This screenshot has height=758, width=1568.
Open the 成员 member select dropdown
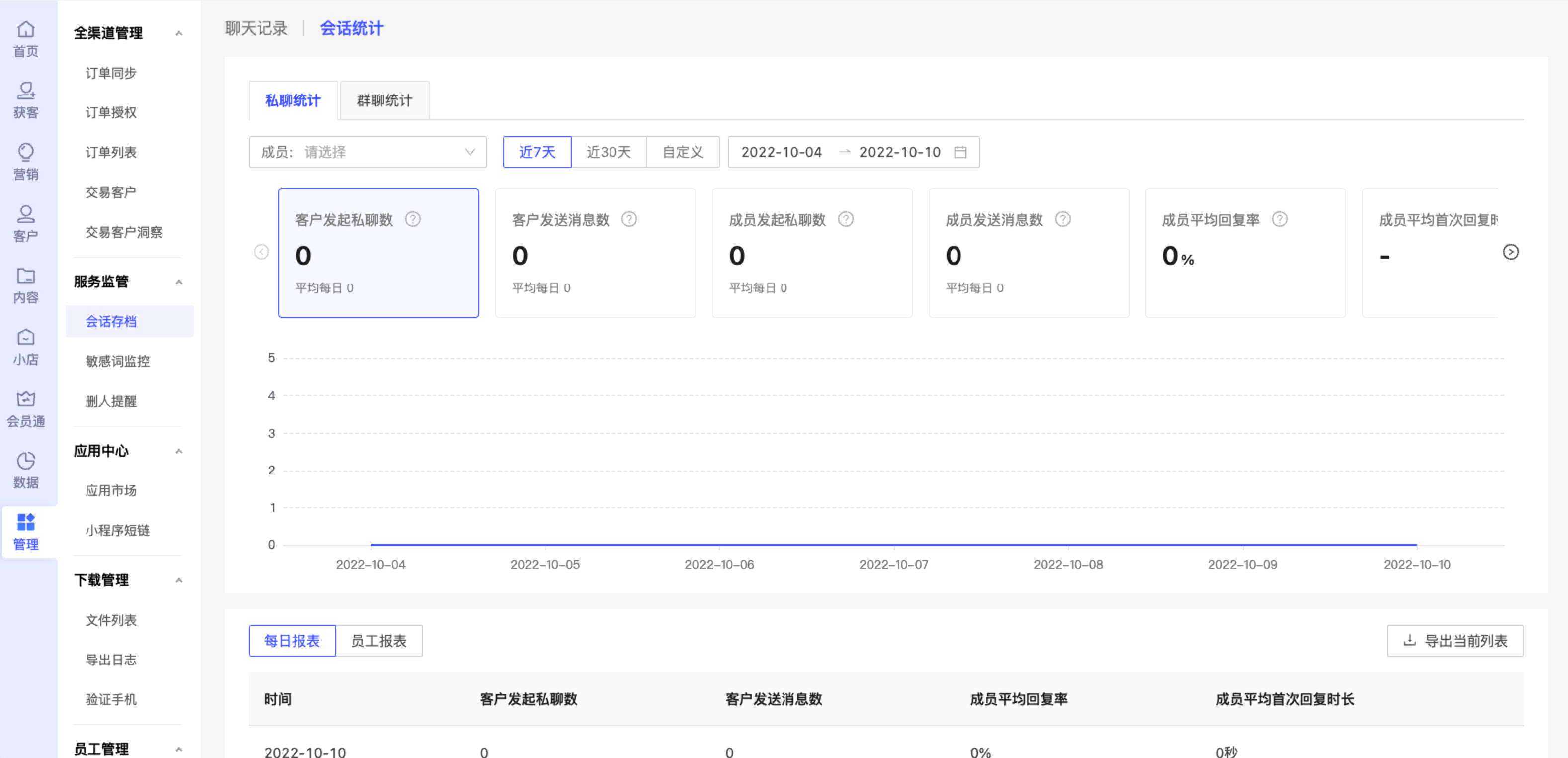[x=368, y=152]
